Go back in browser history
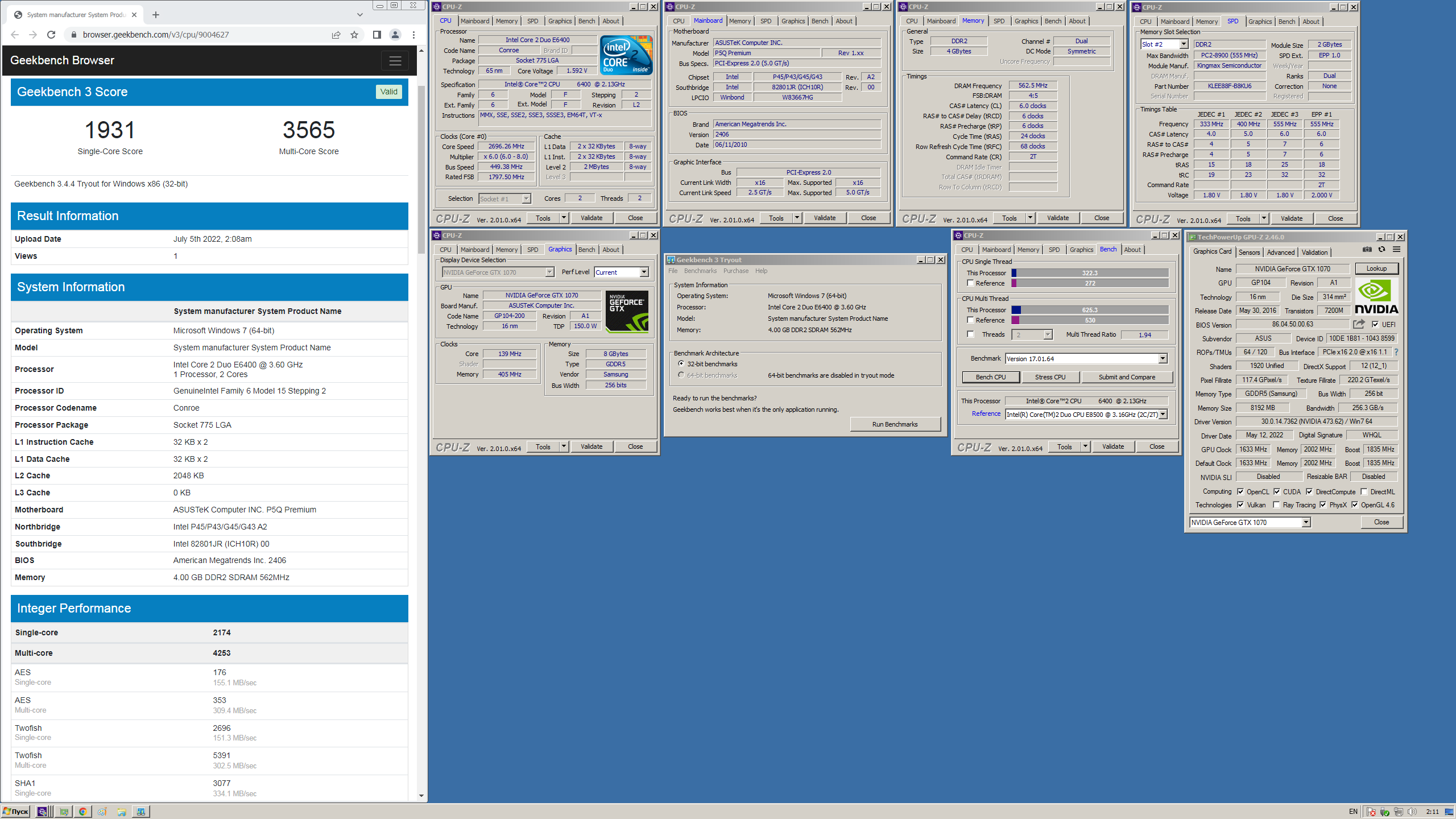This screenshot has width=1456, height=819. tap(15, 35)
